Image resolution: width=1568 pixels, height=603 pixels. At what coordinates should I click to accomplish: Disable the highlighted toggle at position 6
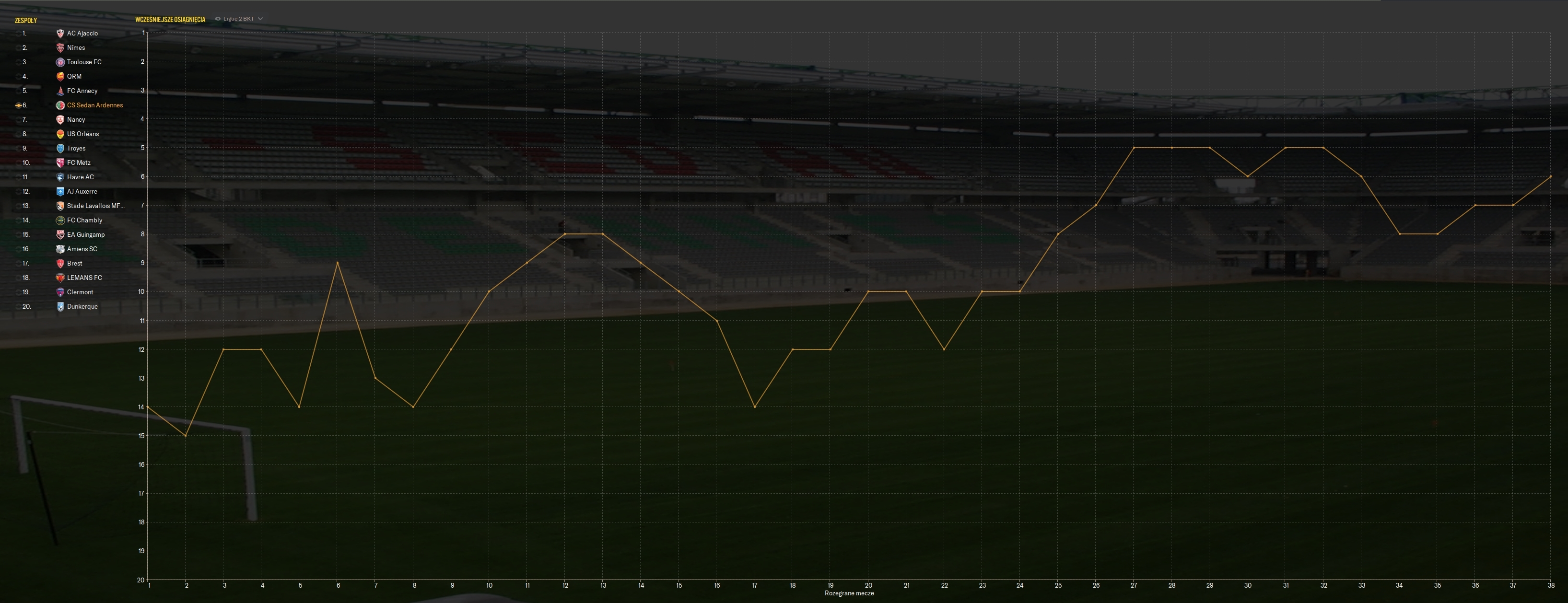(19, 105)
